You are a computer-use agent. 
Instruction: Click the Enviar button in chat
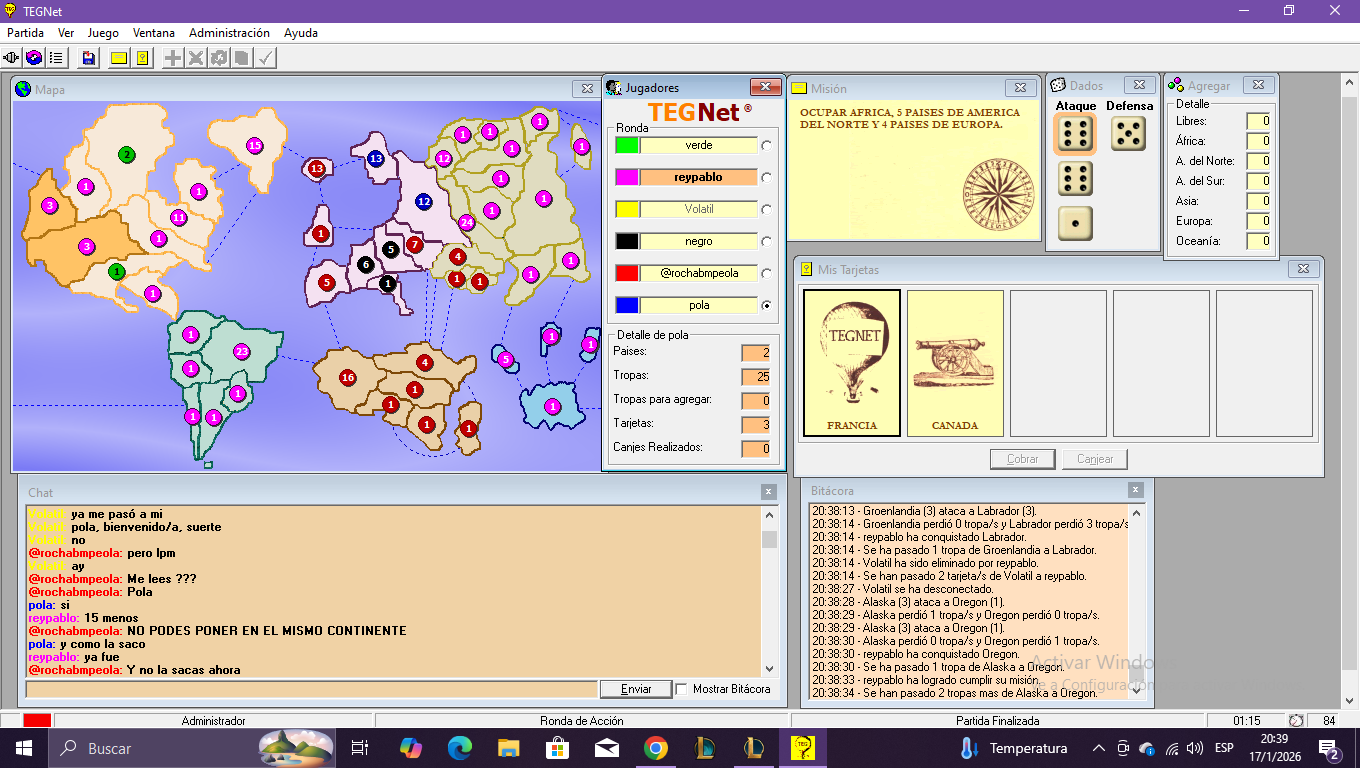[x=636, y=689]
